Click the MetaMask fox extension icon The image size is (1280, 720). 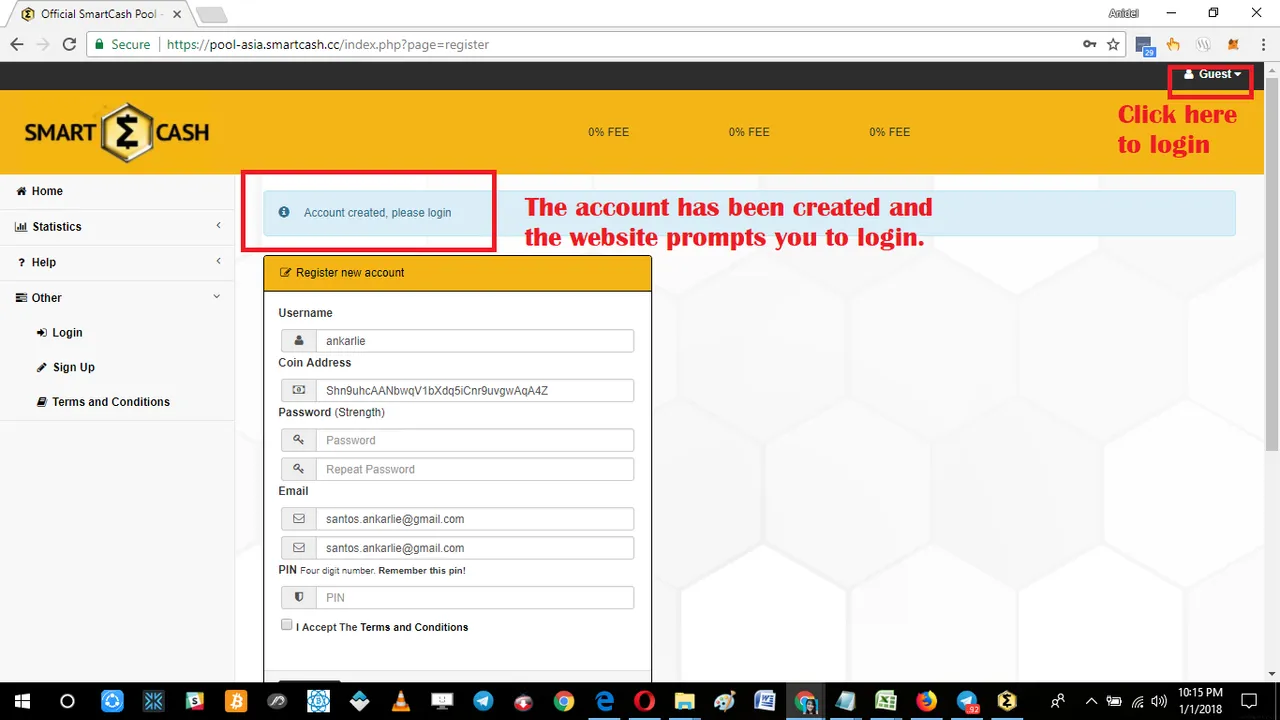pos(1233,45)
